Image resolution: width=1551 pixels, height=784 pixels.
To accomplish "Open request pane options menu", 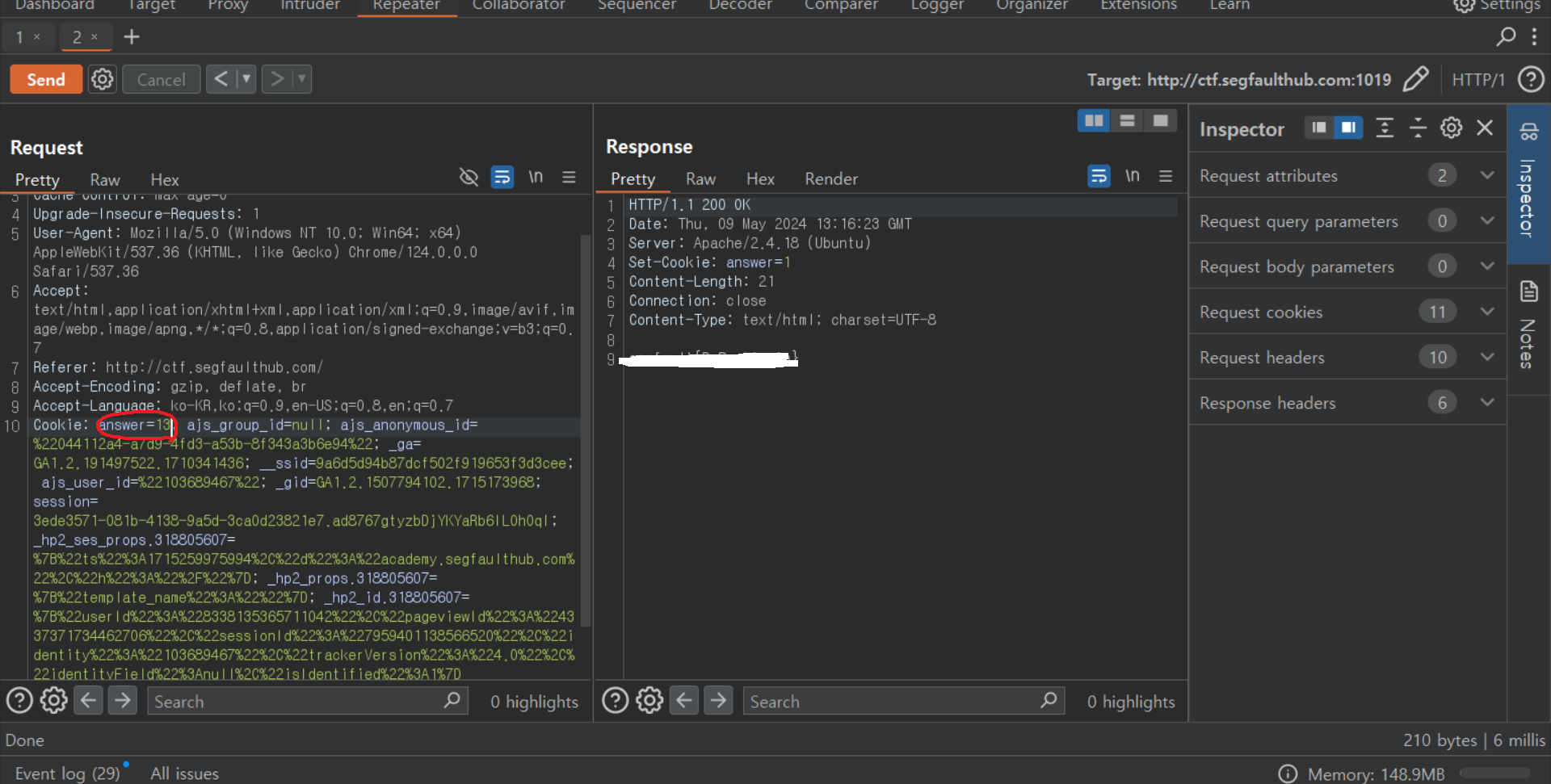I will click(x=569, y=177).
